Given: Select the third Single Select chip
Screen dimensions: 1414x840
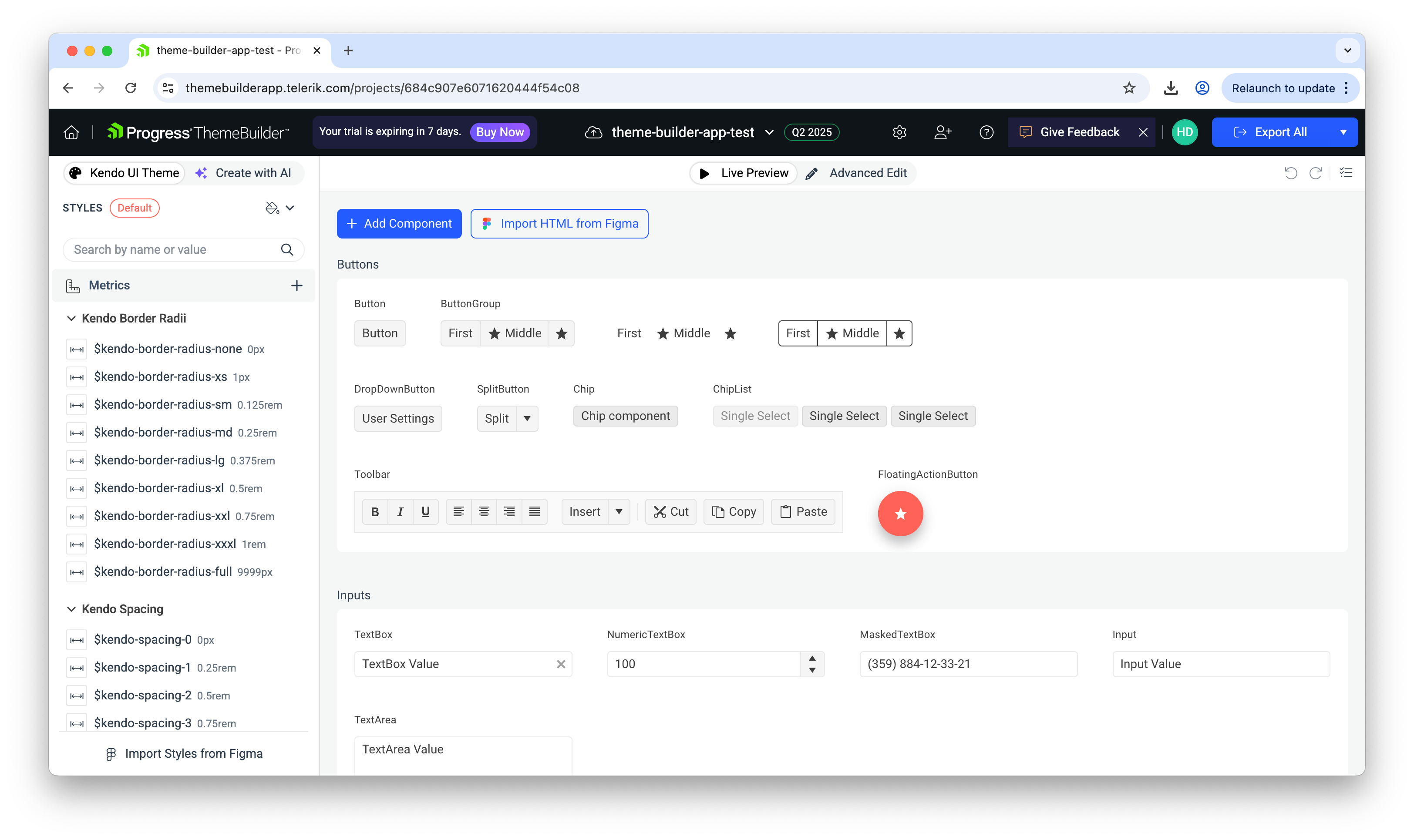Looking at the screenshot, I should [x=933, y=416].
